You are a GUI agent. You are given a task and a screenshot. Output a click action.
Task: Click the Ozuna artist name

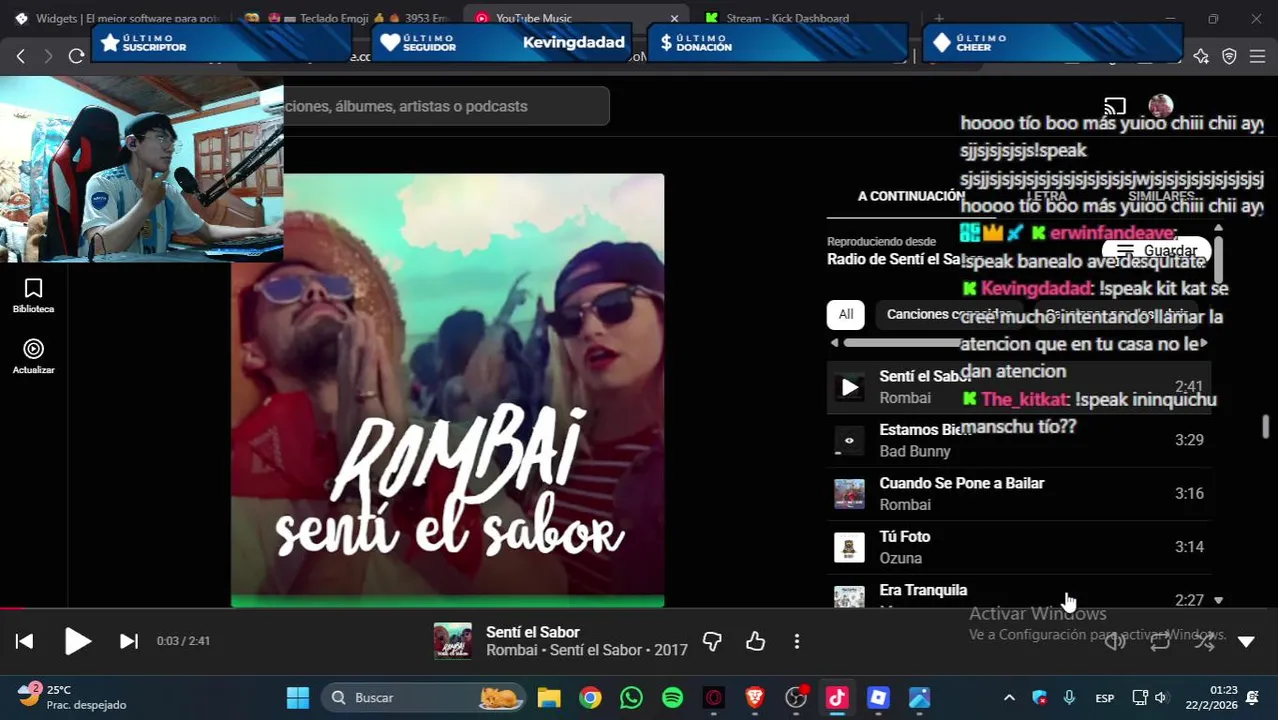tap(900, 558)
